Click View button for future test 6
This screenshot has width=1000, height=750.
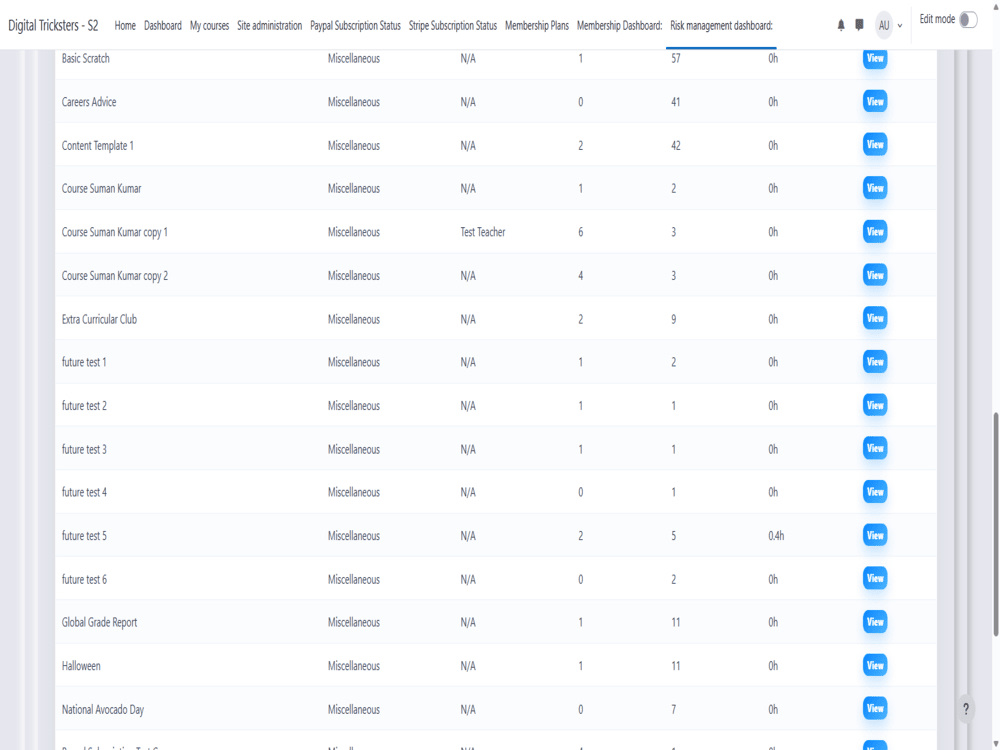[875, 578]
